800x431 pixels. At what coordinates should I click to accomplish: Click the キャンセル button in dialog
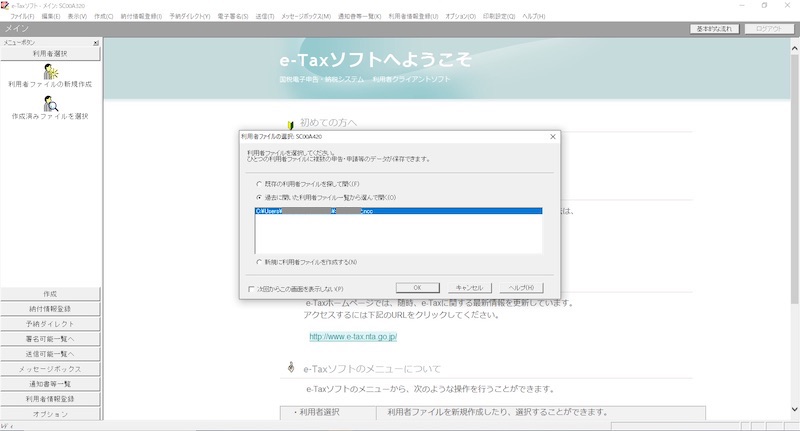point(469,288)
